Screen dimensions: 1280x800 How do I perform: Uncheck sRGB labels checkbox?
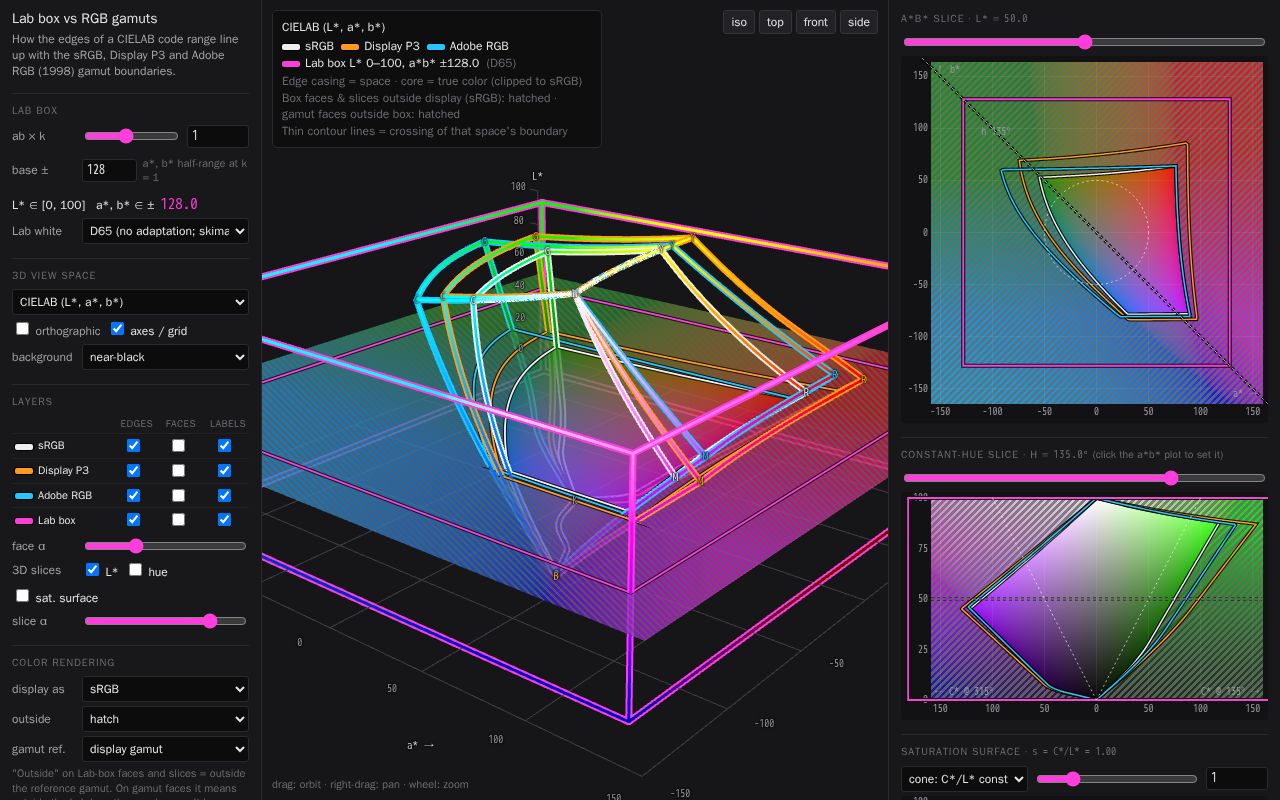point(224,445)
